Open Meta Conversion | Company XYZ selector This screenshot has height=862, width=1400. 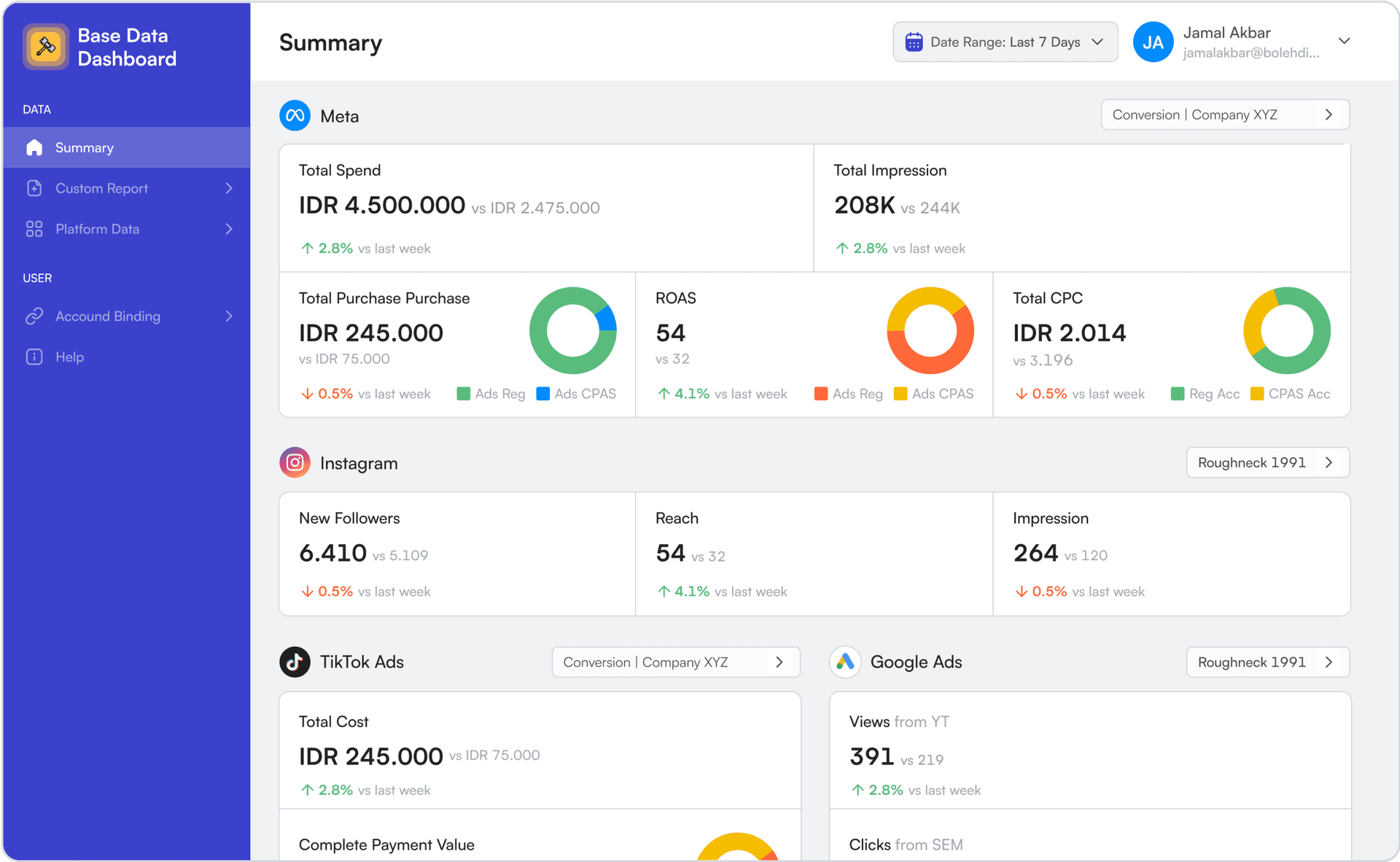1225,114
